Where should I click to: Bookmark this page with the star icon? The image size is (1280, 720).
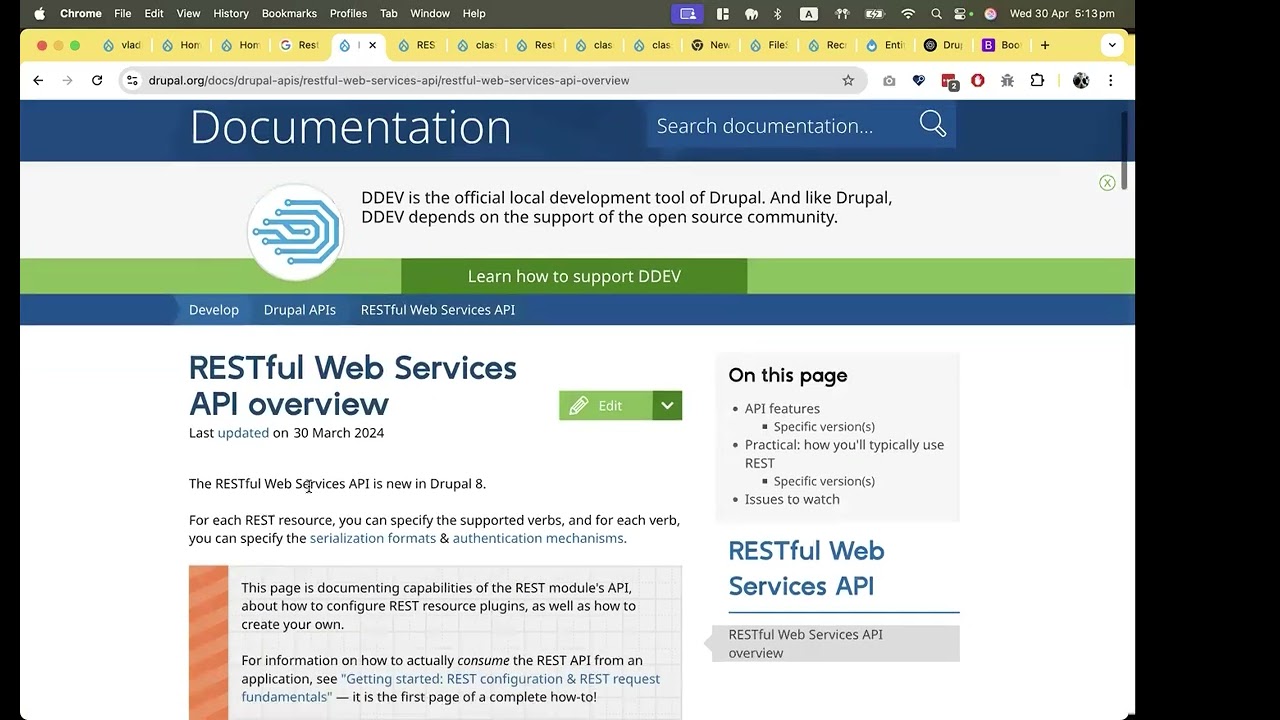[x=848, y=80]
